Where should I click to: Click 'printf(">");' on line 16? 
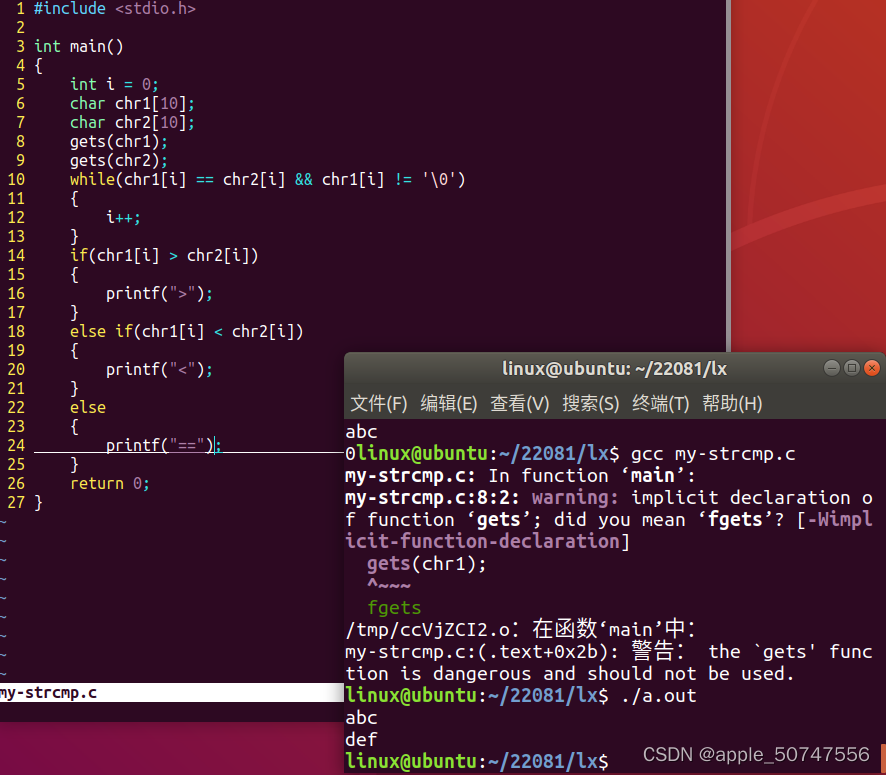tap(159, 293)
